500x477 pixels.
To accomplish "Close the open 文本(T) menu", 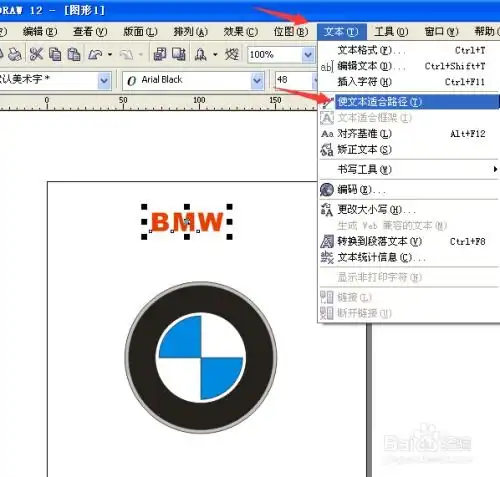I will 342,32.
